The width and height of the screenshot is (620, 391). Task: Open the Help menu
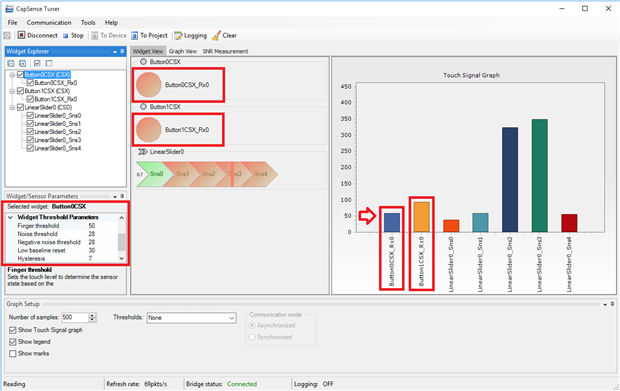pyautogui.click(x=111, y=23)
